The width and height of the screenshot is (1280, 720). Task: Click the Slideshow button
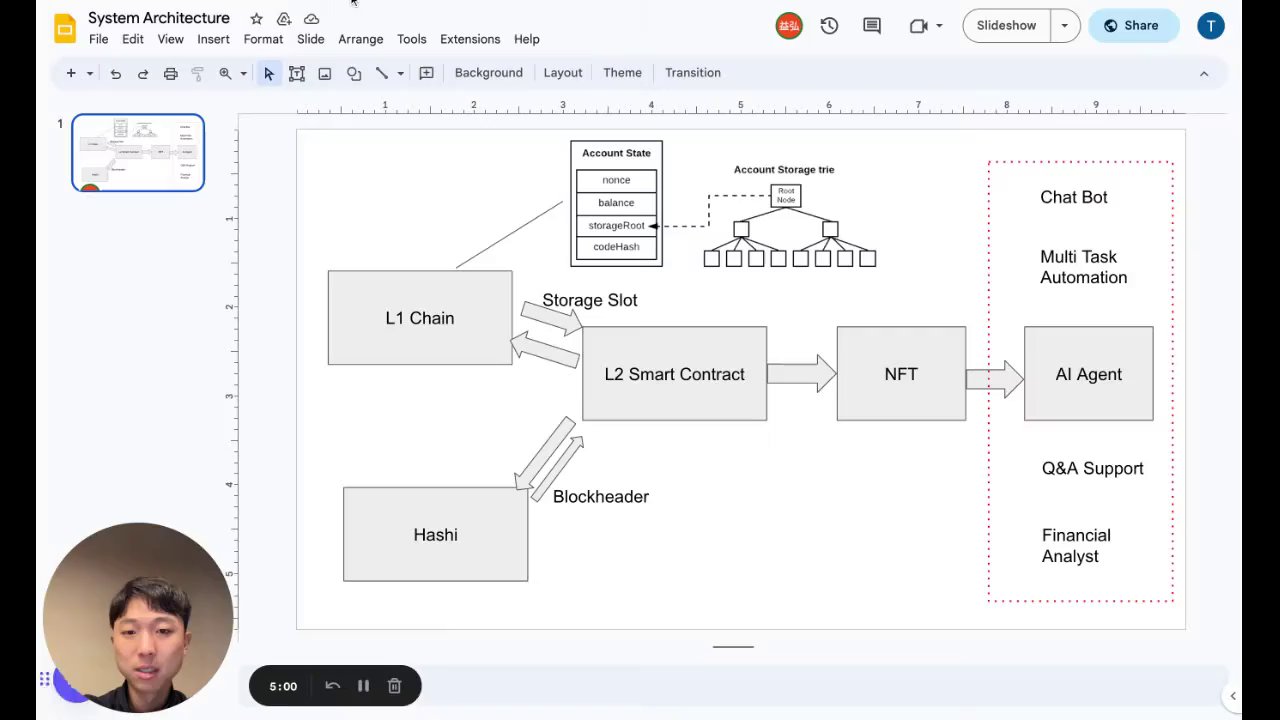1006,26
